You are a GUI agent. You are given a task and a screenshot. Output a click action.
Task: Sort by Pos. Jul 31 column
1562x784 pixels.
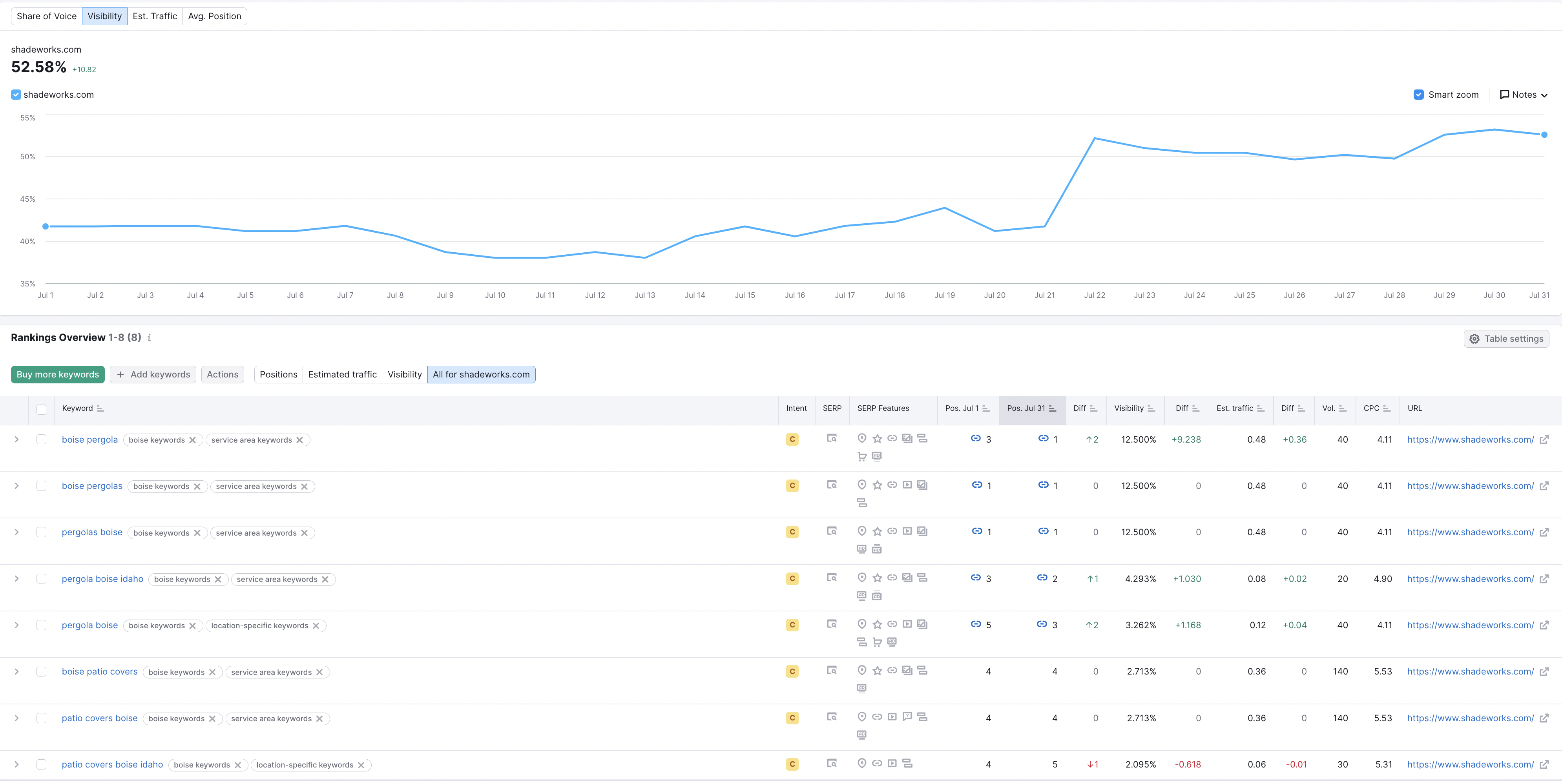pyautogui.click(x=1031, y=408)
